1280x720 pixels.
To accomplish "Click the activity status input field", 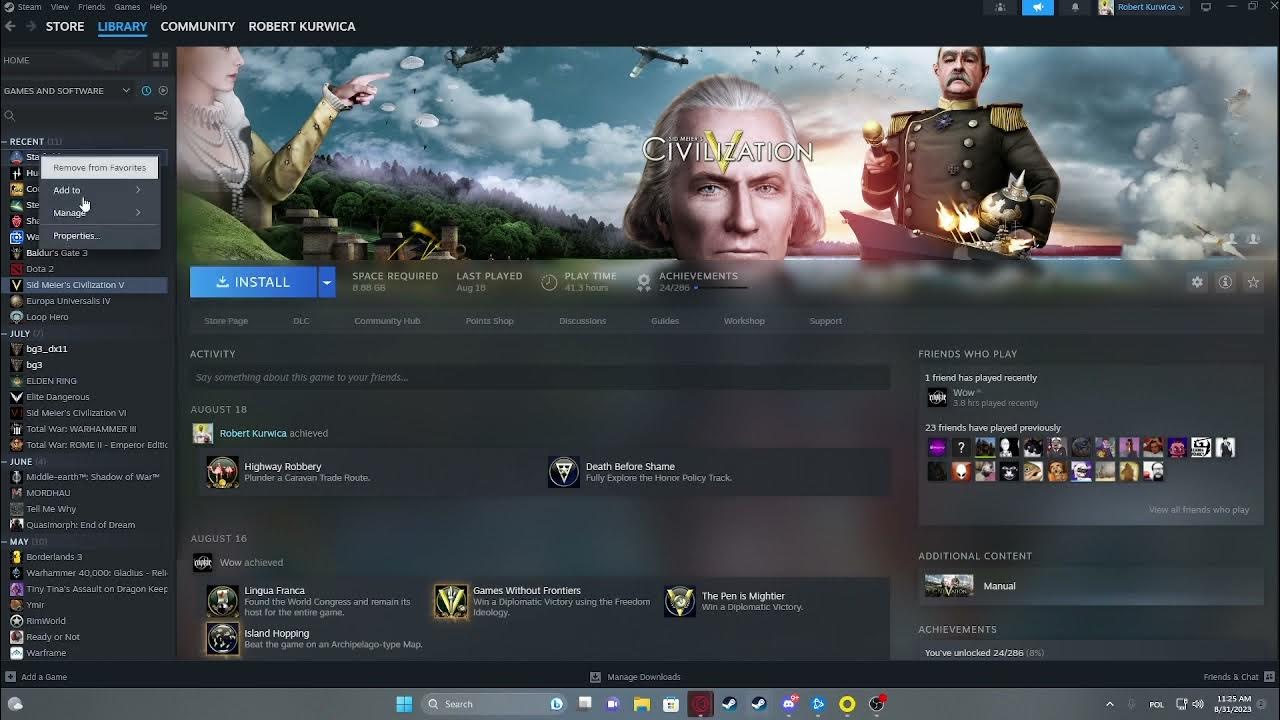I will coord(540,377).
